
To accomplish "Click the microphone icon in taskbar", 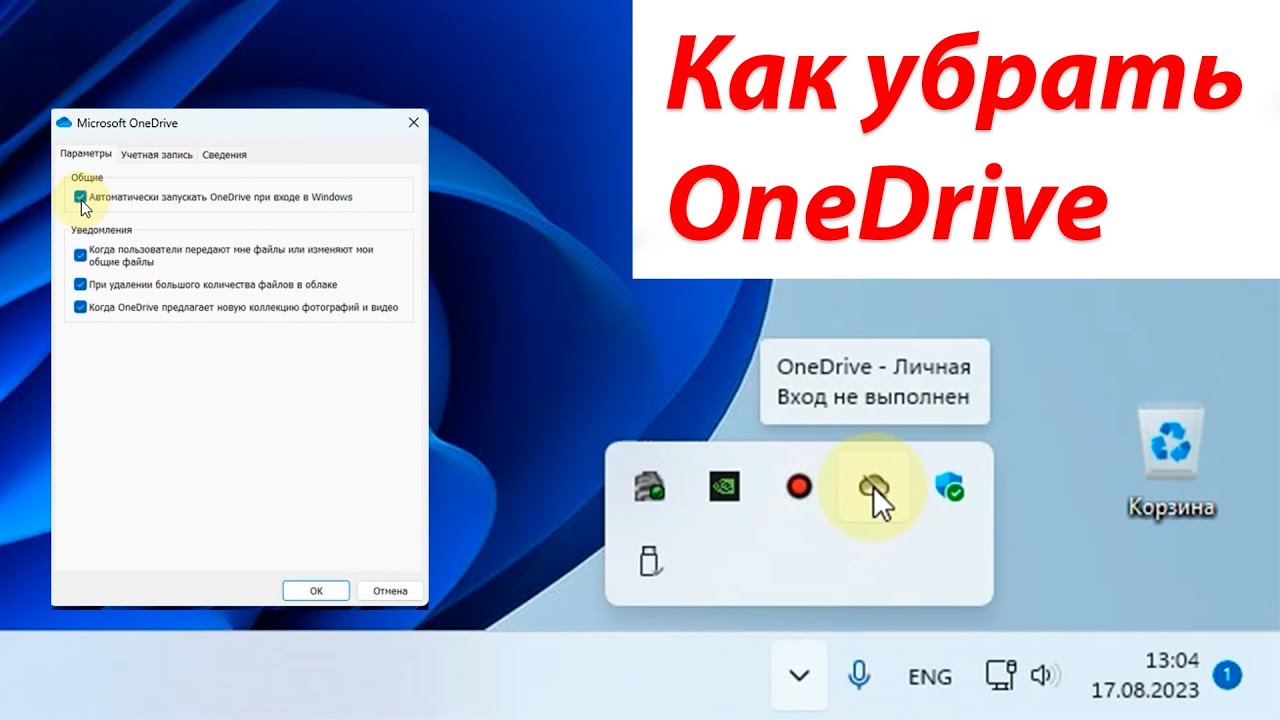I will click(858, 676).
